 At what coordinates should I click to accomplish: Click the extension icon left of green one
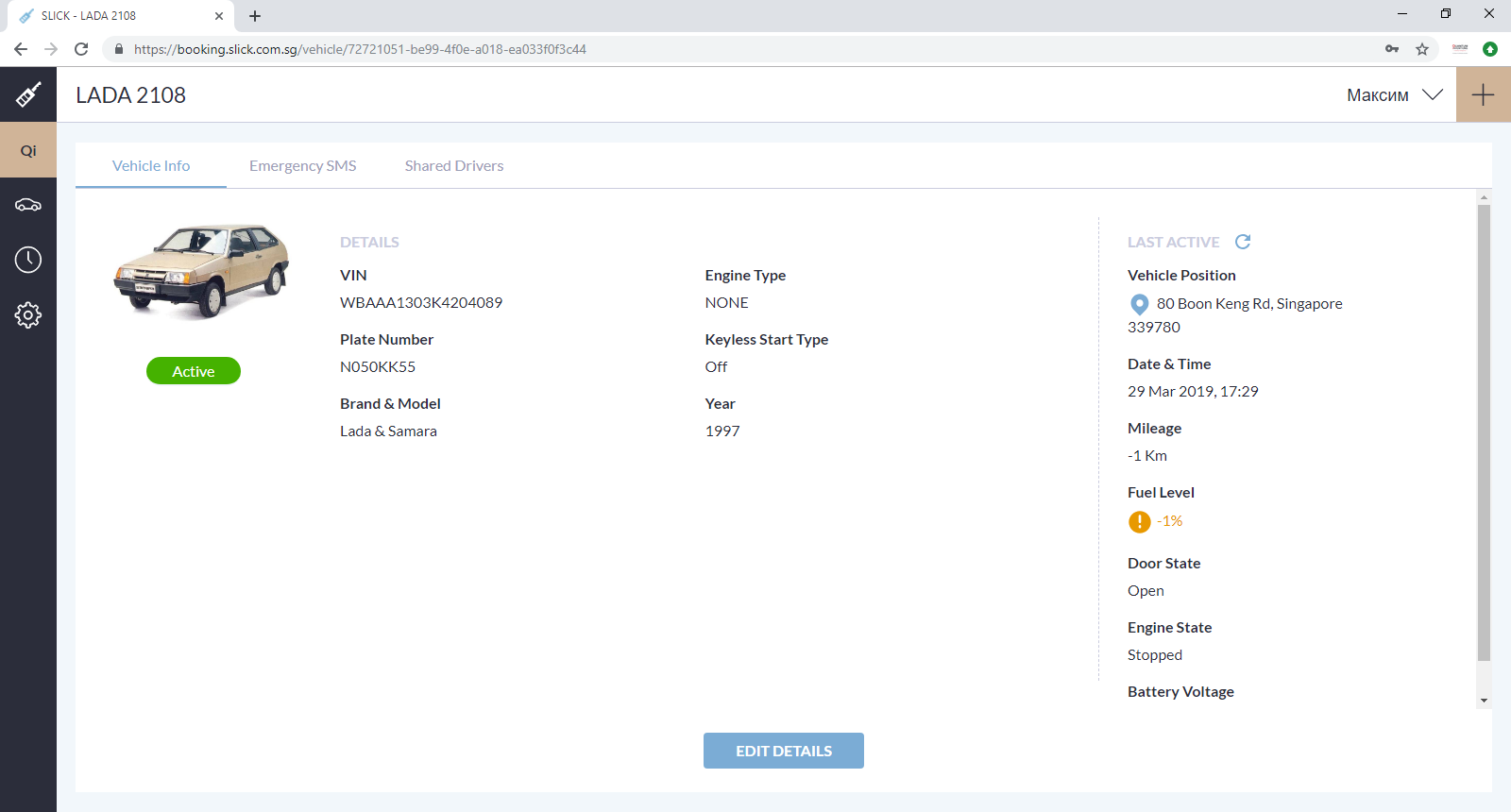pos(1460,49)
